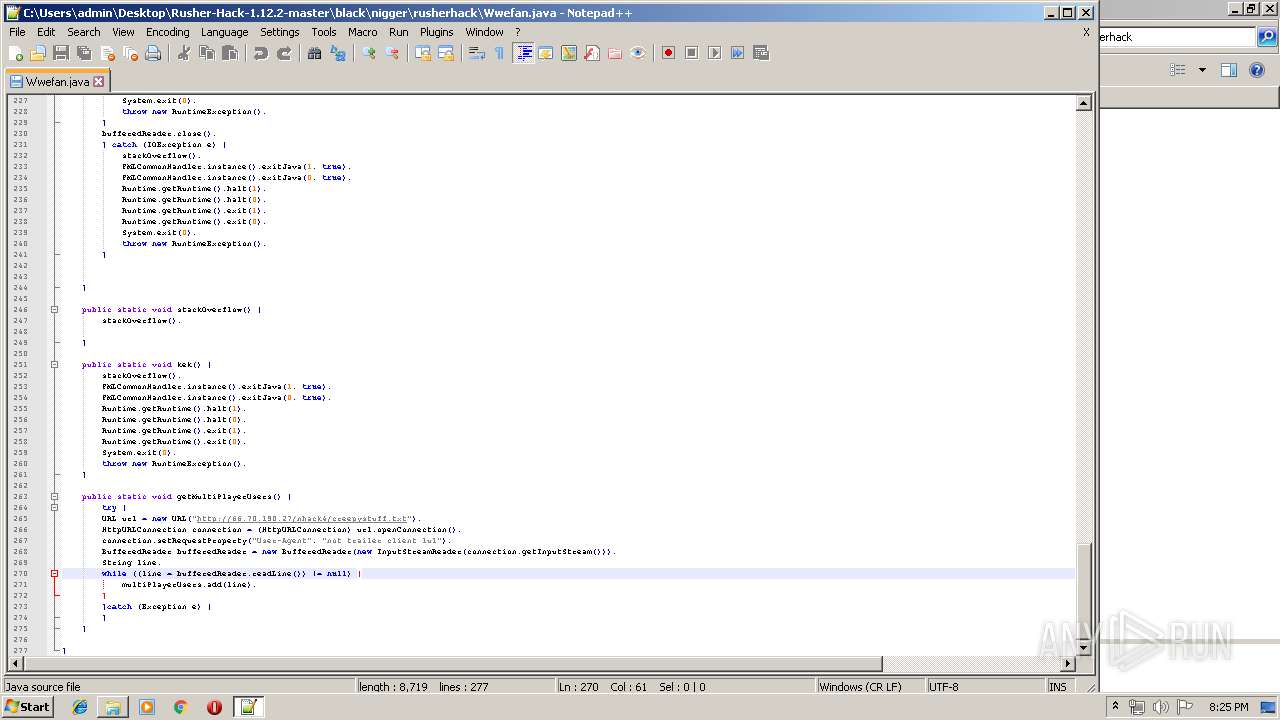Click the volume icon in system tray
This screenshot has height=720, width=1280.
1159,707
